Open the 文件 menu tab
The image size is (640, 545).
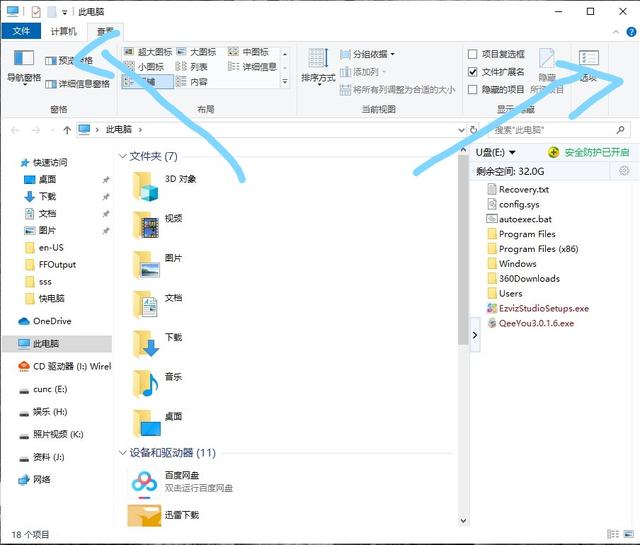(21, 31)
